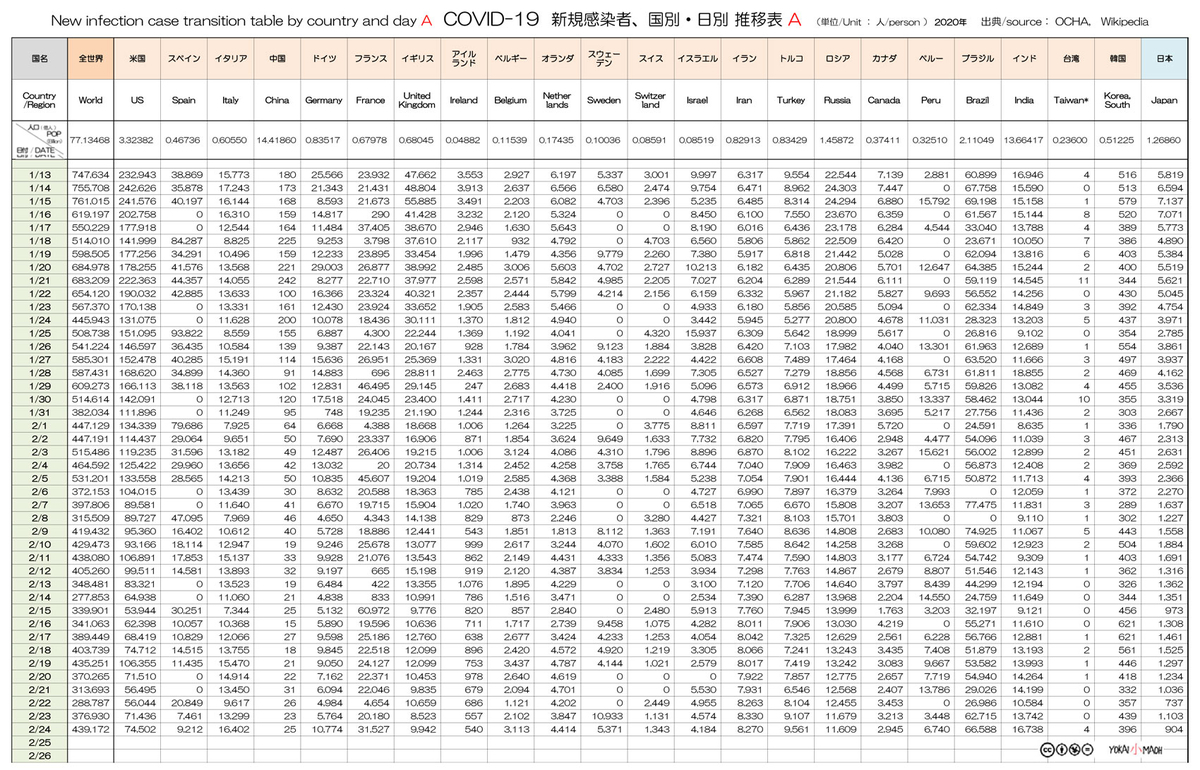Select the 'Turkey' column header

(790, 100)
